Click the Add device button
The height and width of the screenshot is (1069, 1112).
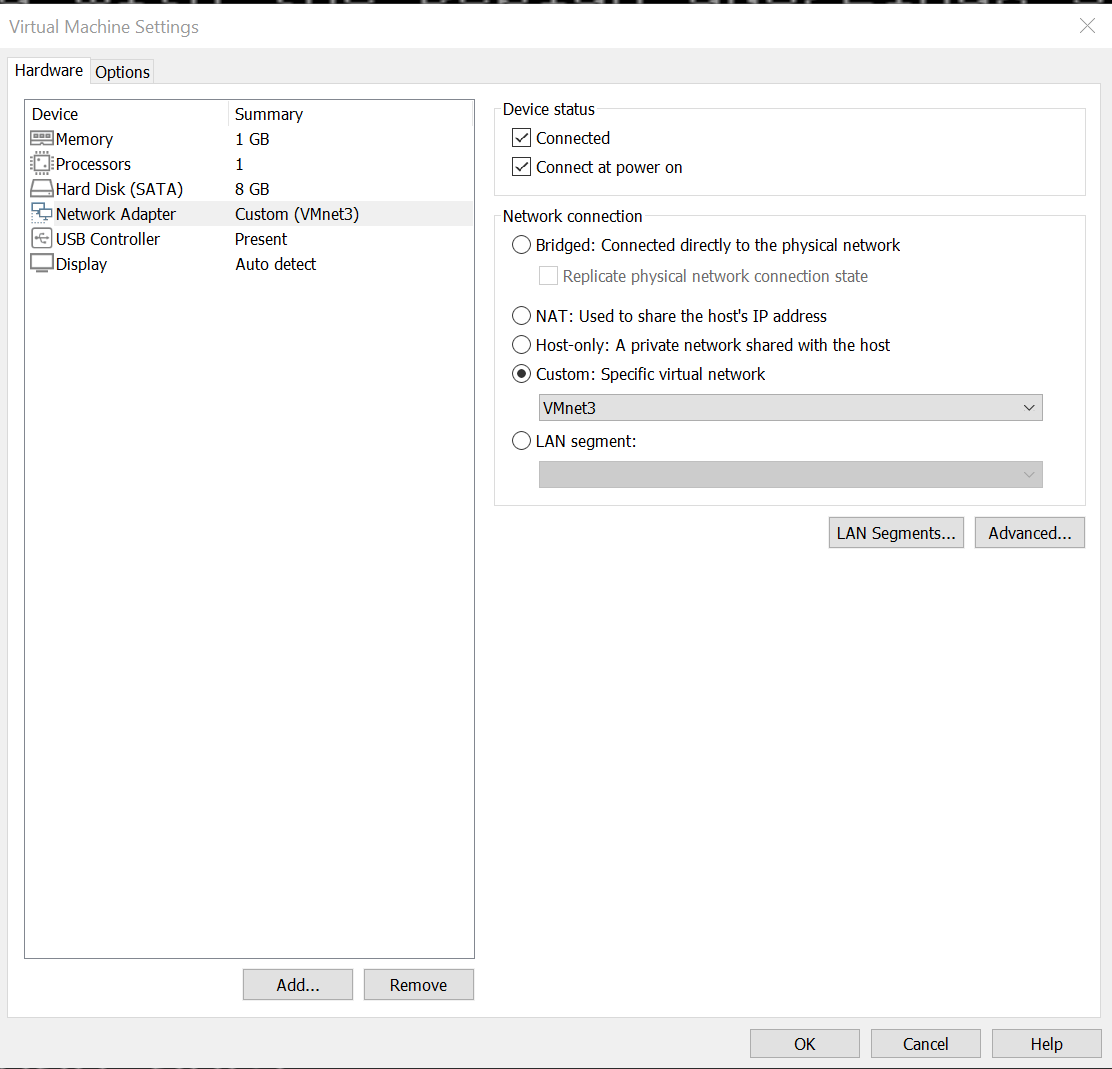click(297, 984)
